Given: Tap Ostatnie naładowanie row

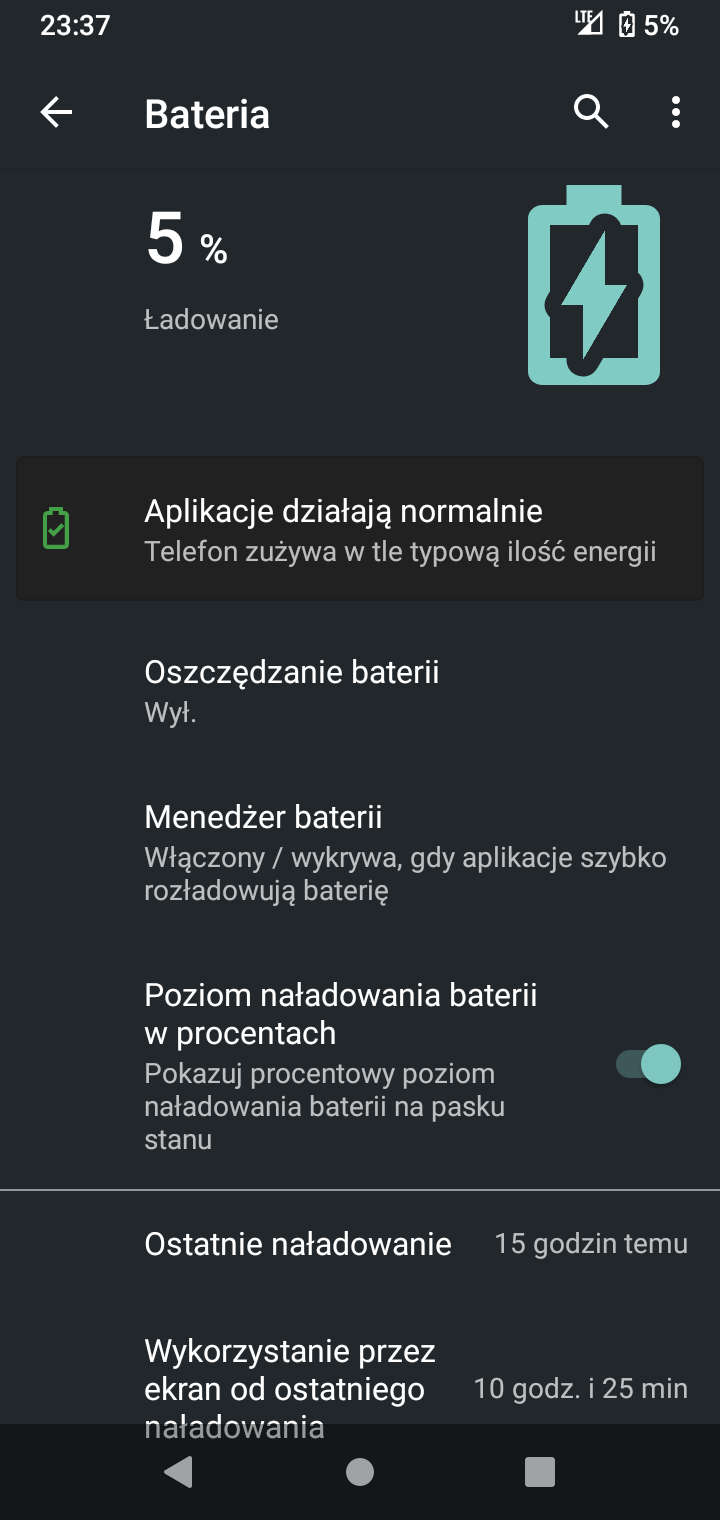Looking at the screenshot, I should pos(360,1244).
